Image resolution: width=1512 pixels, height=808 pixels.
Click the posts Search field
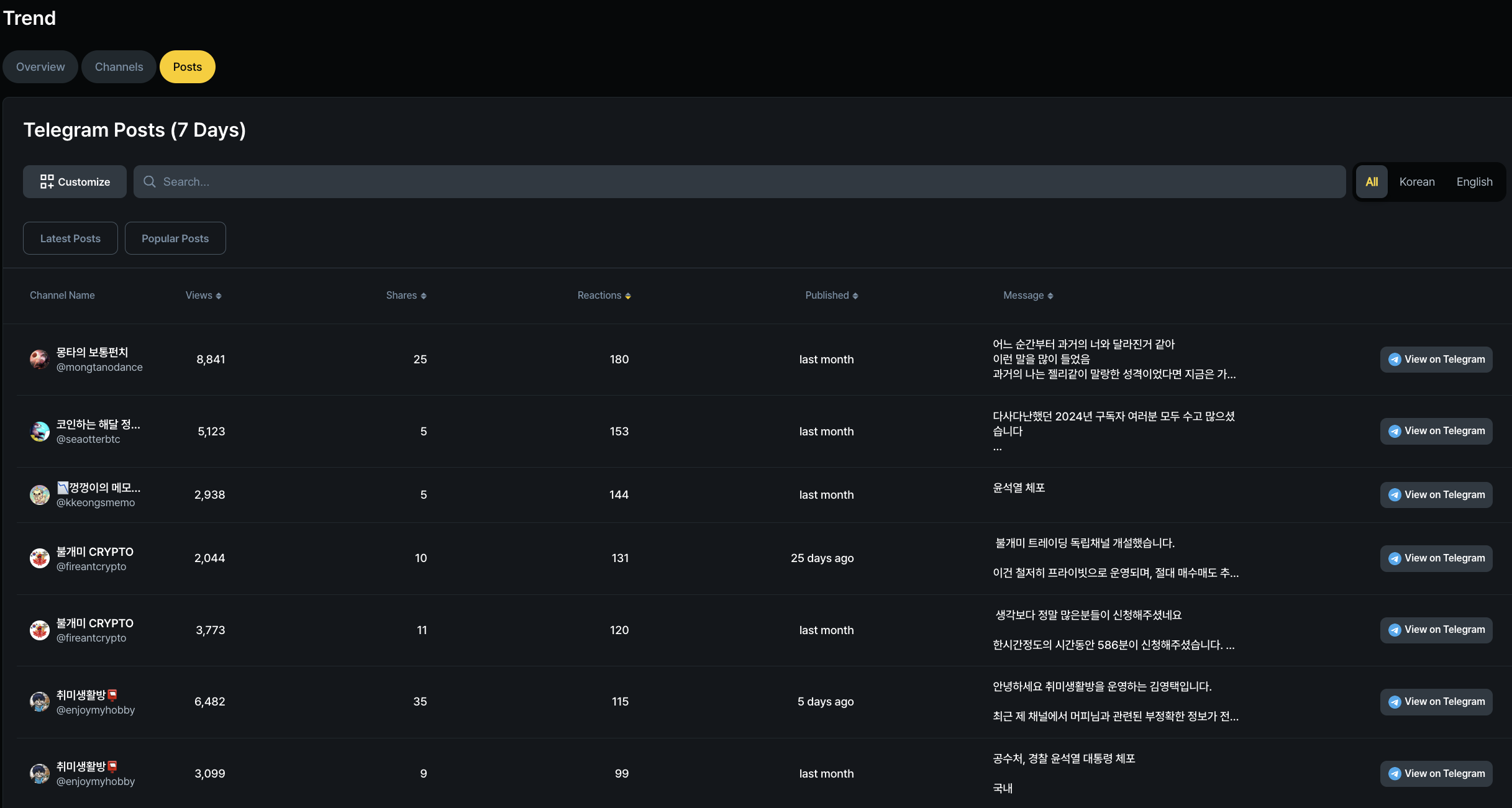coord(739,182)
